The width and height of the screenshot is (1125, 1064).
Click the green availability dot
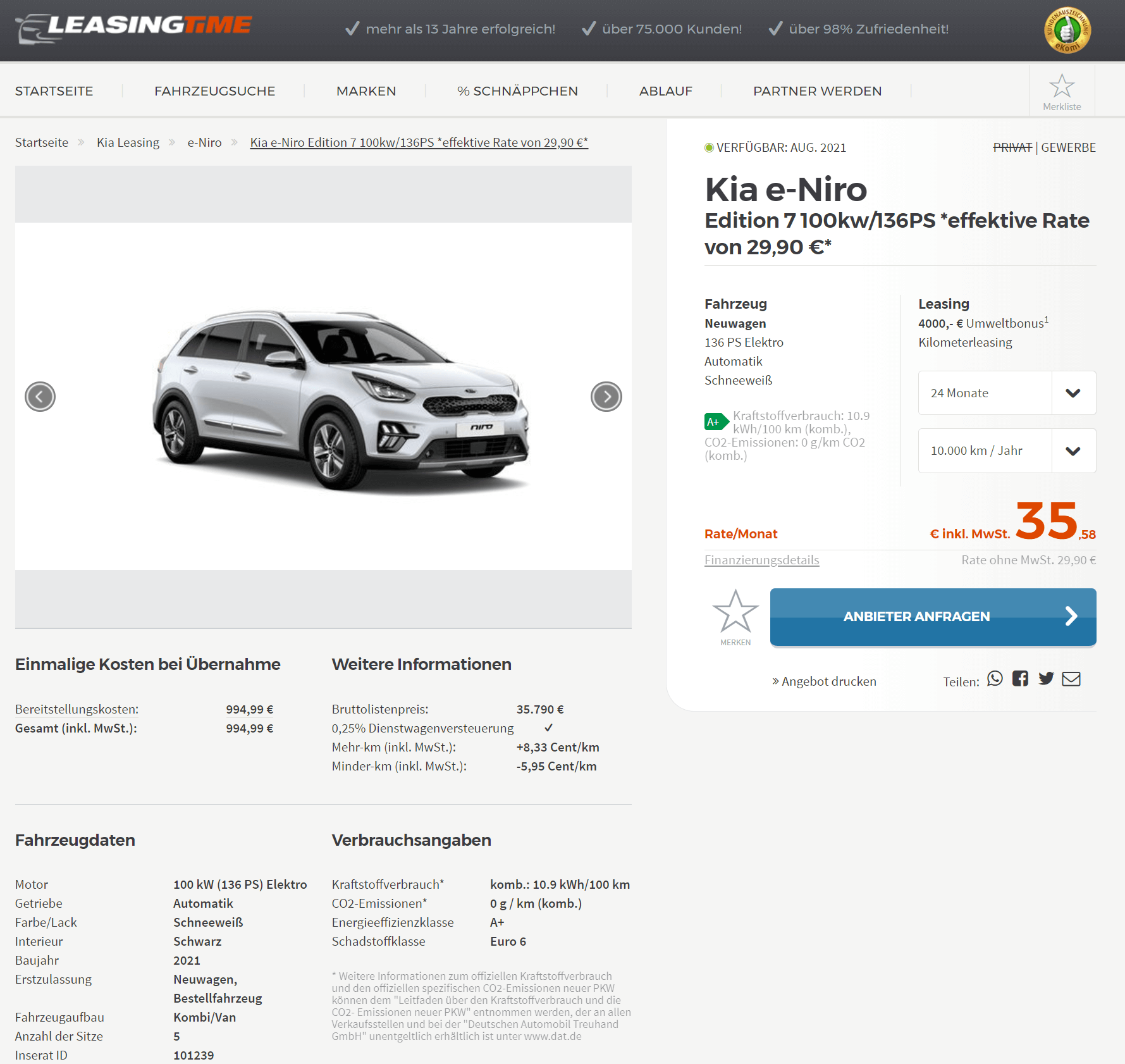(x=709, y=147)
